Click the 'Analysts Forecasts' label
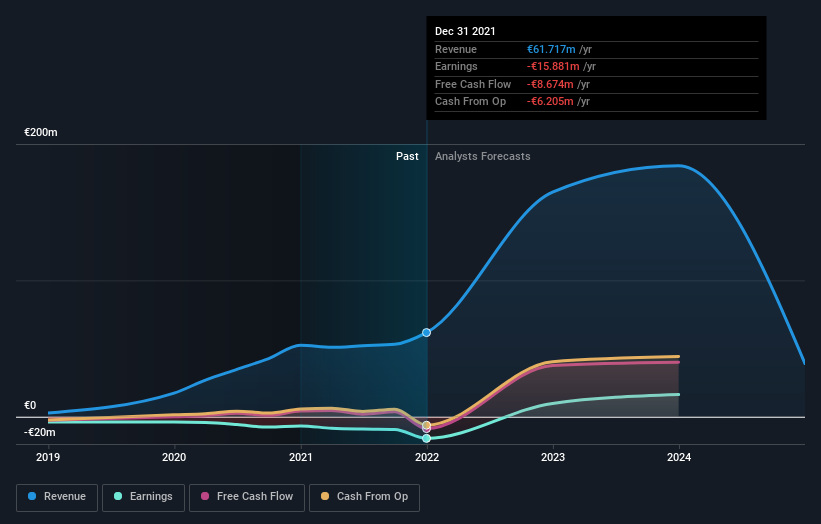The image size is (821, 524). pyautogui.click(x=483, y=157)
